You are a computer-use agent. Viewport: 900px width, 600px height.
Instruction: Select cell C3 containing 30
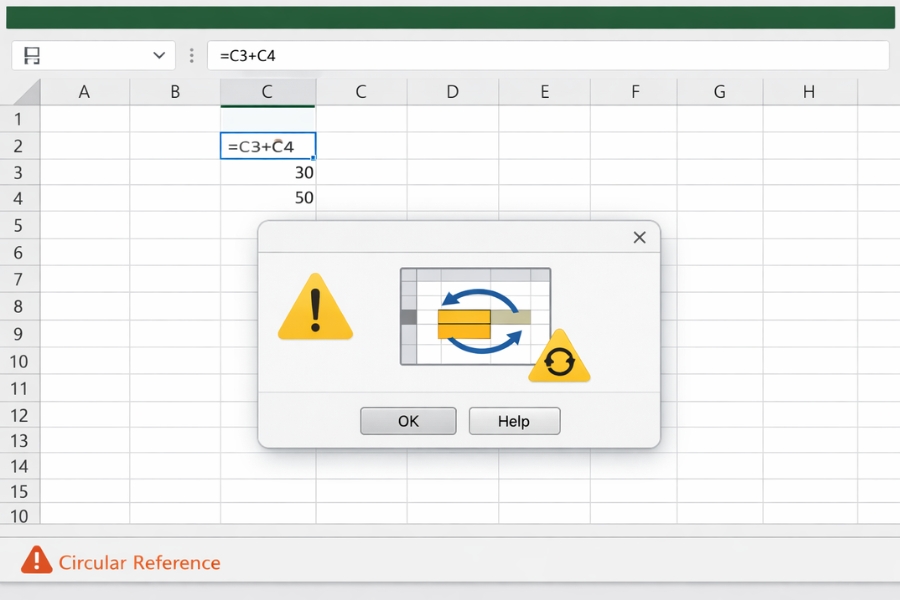pyautogui.click(x=267, y=172)
